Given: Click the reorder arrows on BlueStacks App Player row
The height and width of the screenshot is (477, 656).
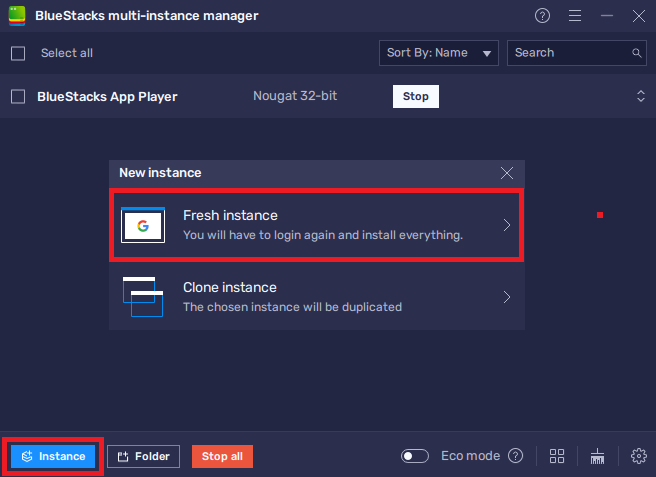Looking at the screenshot, I should point(641,96).
